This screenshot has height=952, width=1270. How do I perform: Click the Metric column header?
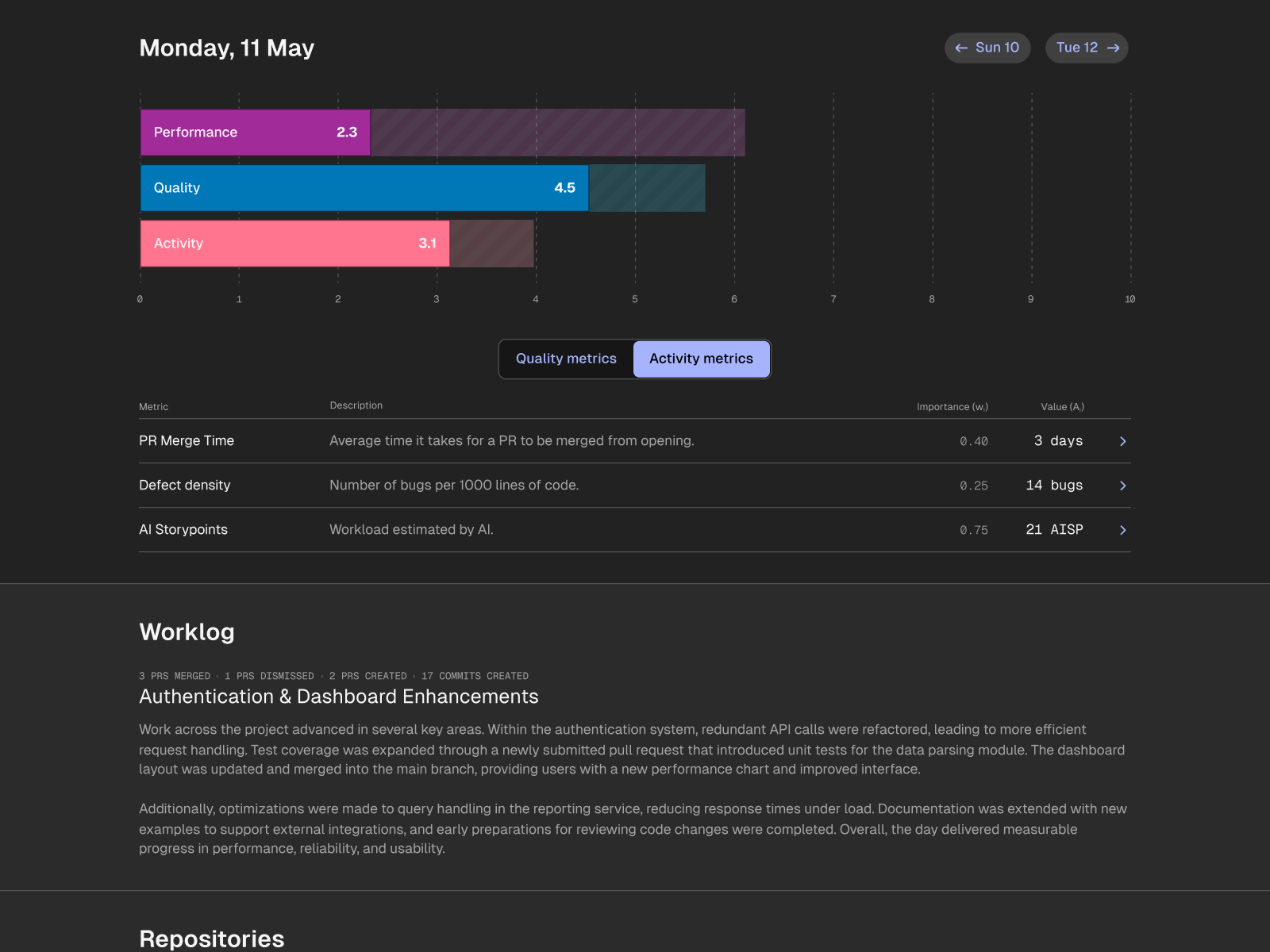pos(154,407)
